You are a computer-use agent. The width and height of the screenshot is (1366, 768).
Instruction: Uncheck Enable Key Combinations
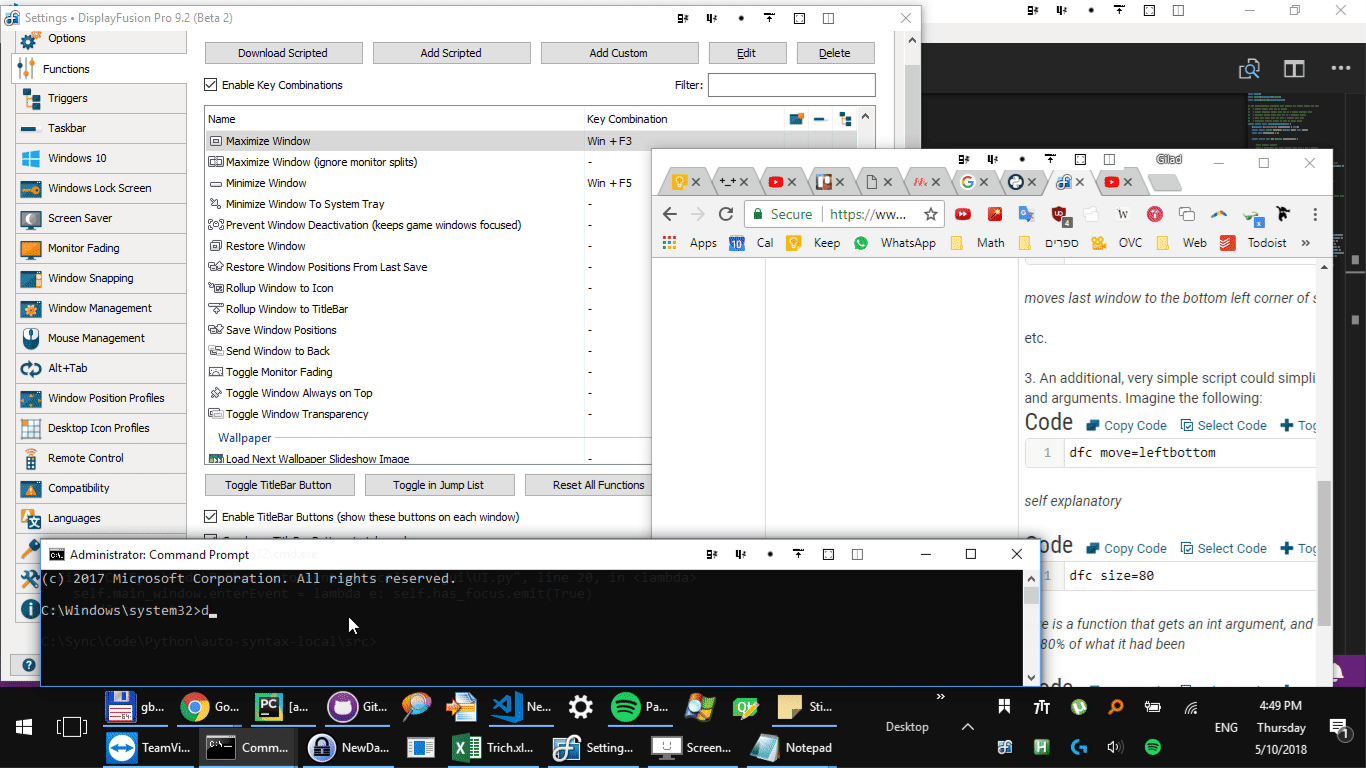pyautogui.click(x=211, y=85)
